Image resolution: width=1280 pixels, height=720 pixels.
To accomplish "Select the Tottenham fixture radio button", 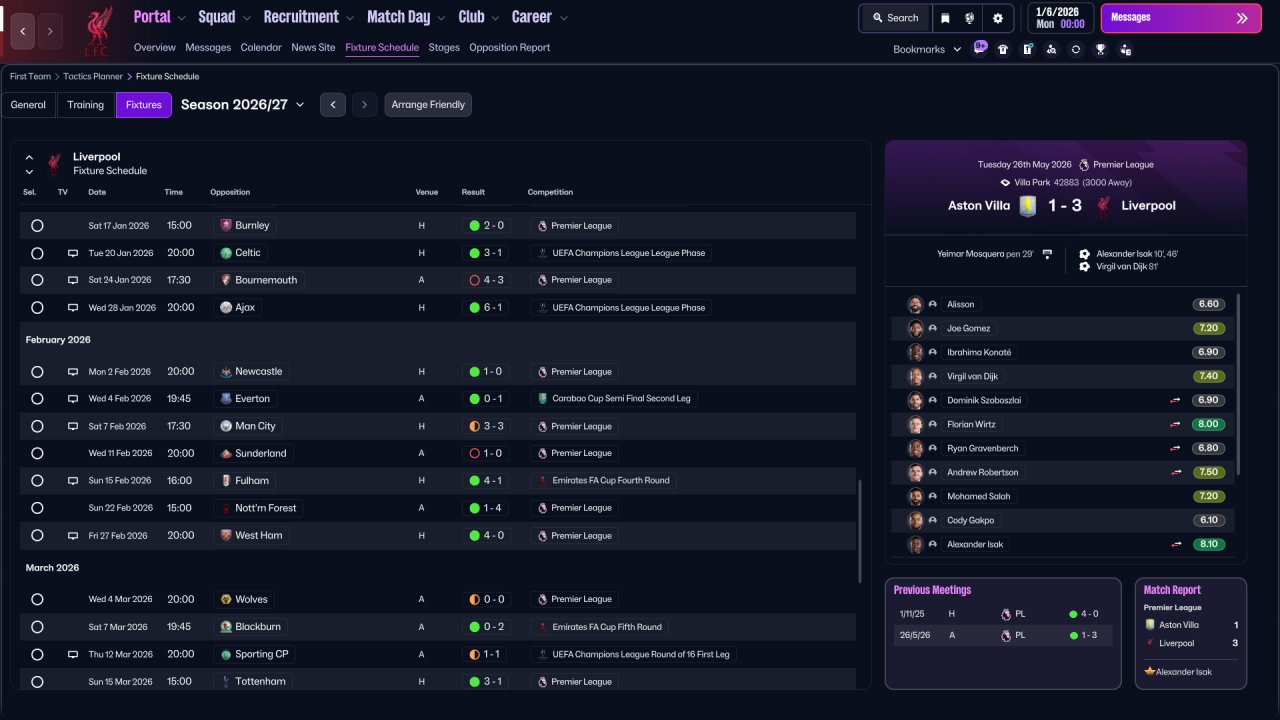I will tap(37, 682).
